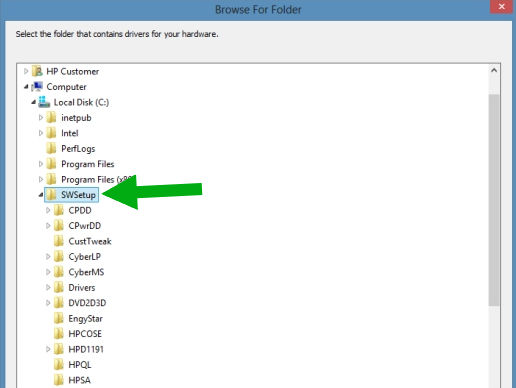Click the CPwrDD folder icon
Viewport: 516px width, 388px height.
pyautogui.click(x=59, y=226)
